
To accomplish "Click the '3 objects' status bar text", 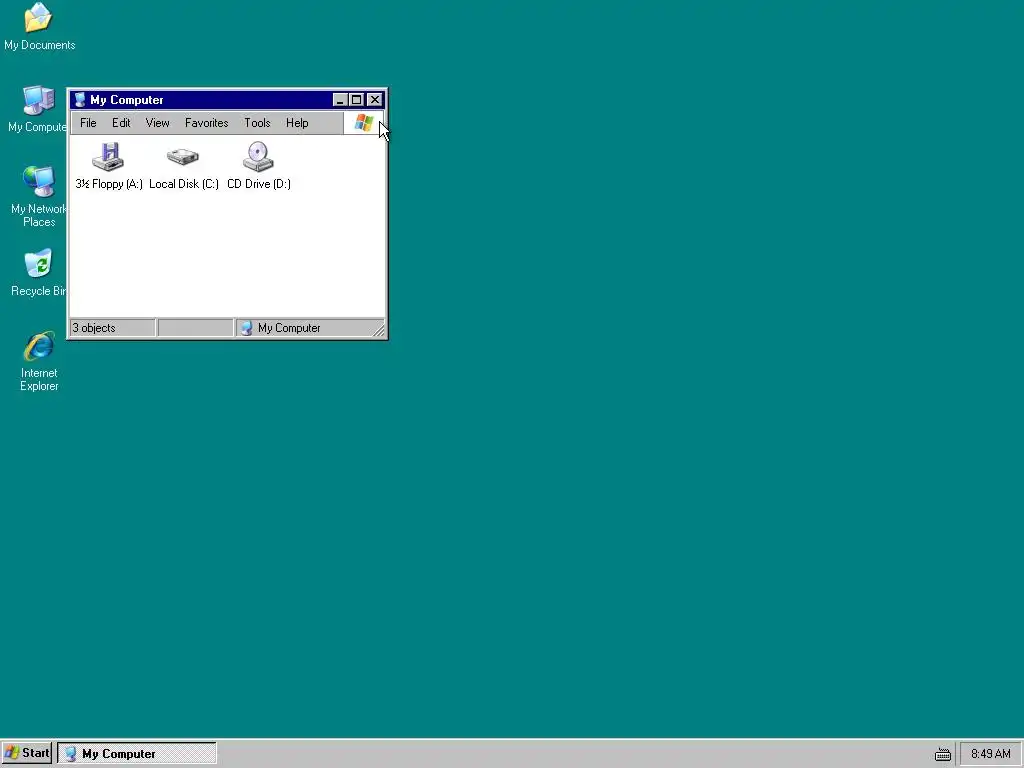I will (93, 328).
